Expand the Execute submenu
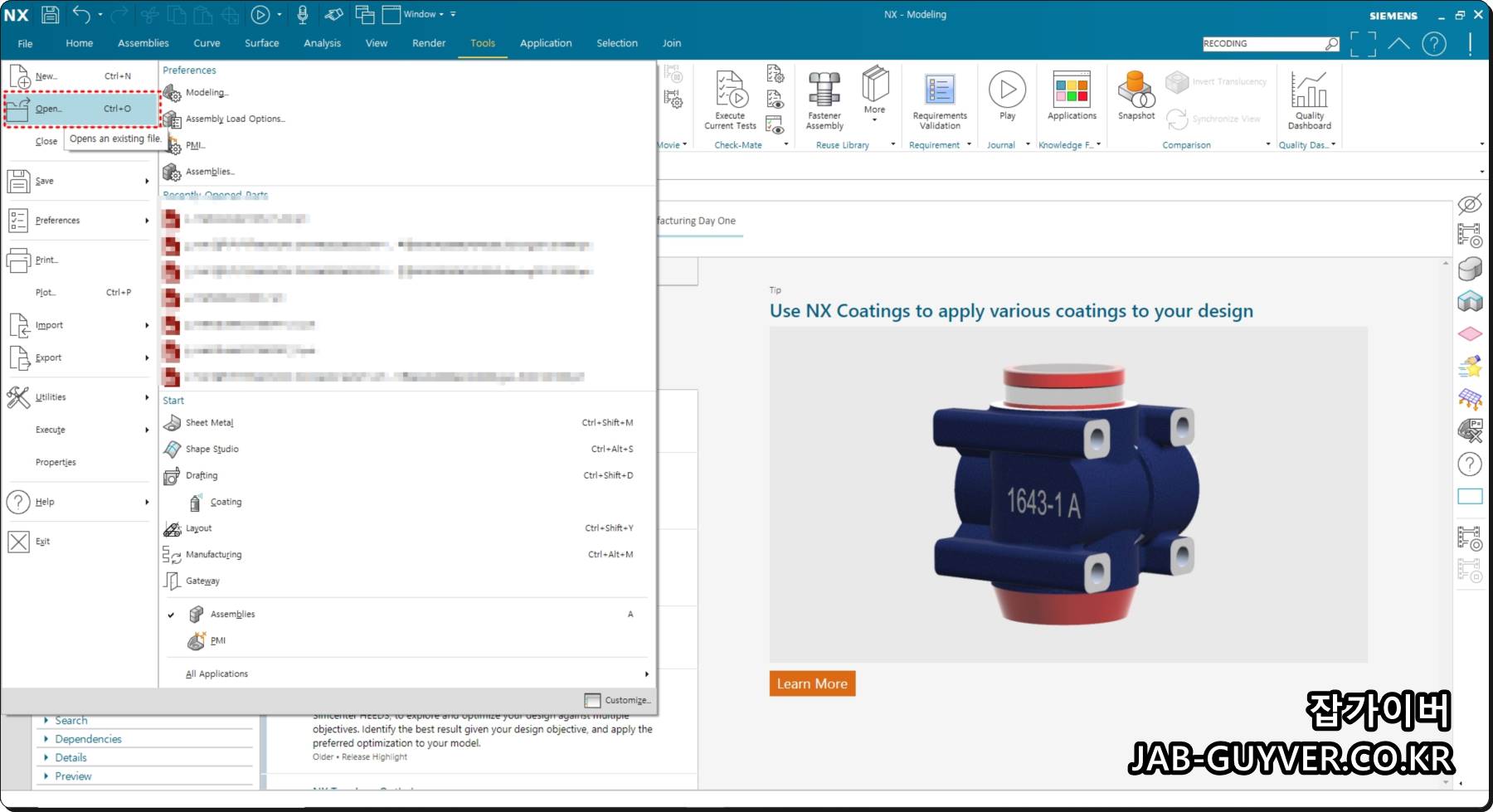The height and width of the screenshot is (812, 1493). (x=80, y=430)
